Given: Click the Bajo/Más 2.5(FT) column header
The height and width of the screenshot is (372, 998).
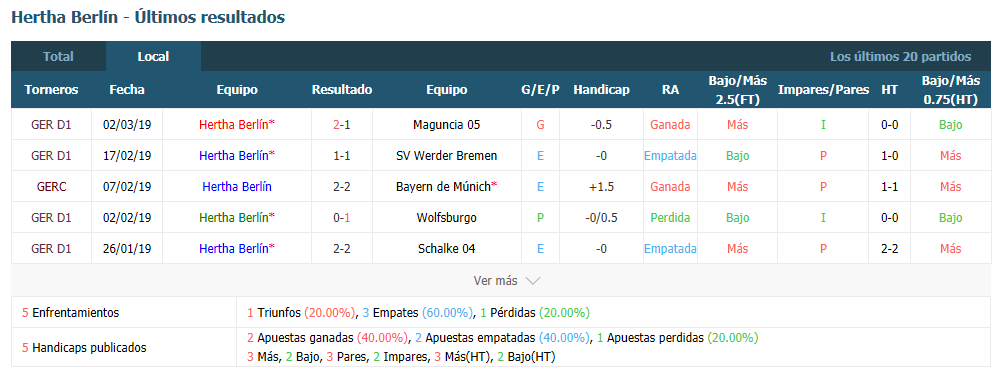Looking at the screenshot, I should [x=738, y=90].
